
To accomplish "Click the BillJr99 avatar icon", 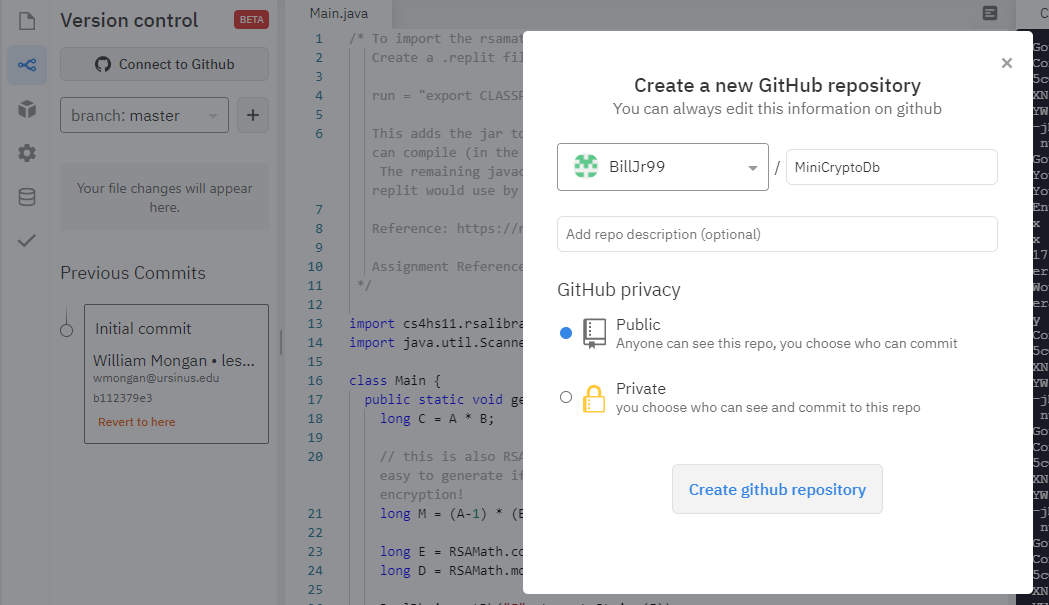I will pos(586,167).
